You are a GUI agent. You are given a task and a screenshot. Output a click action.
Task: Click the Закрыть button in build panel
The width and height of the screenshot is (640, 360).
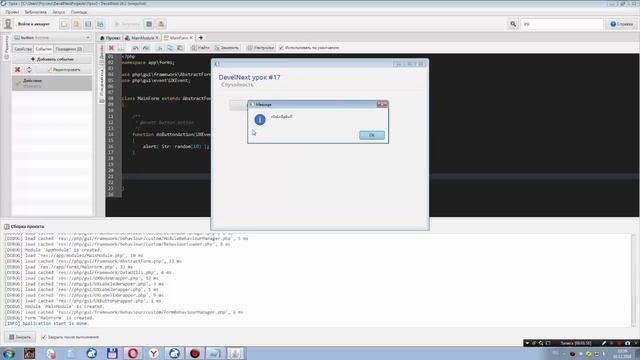pyautogui.click(x=20, y=337)
